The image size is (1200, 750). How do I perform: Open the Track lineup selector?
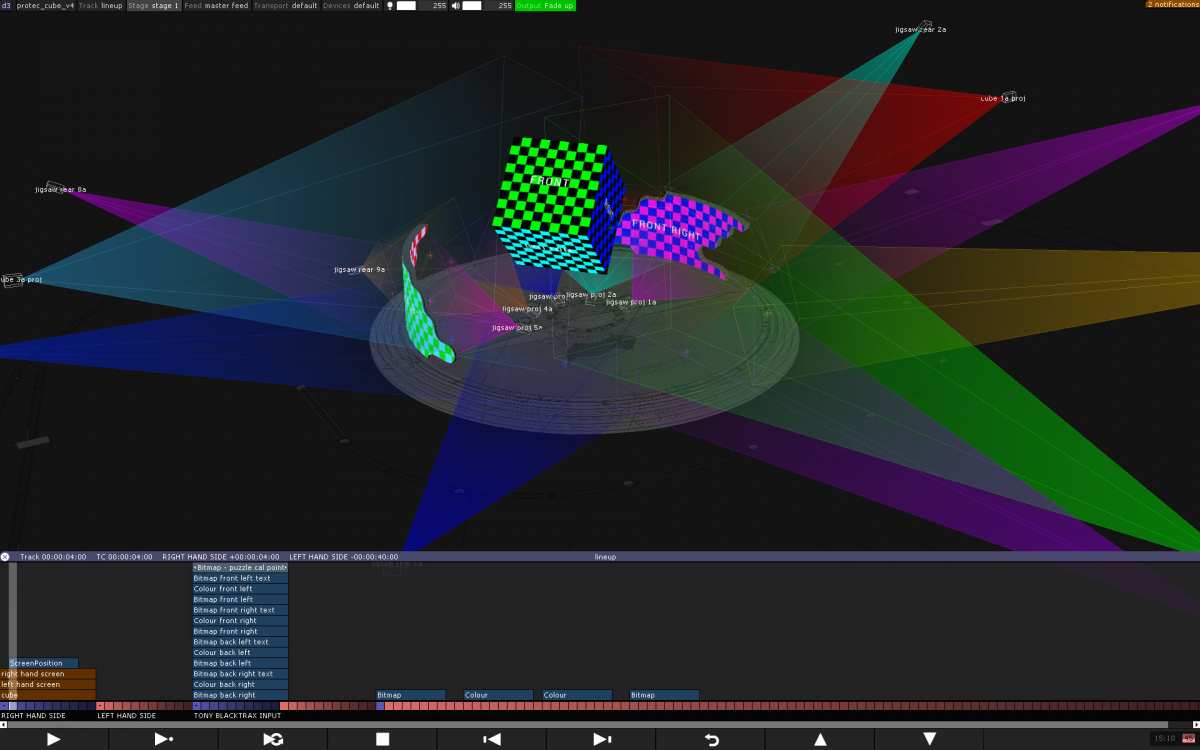[x=100, y=5]
